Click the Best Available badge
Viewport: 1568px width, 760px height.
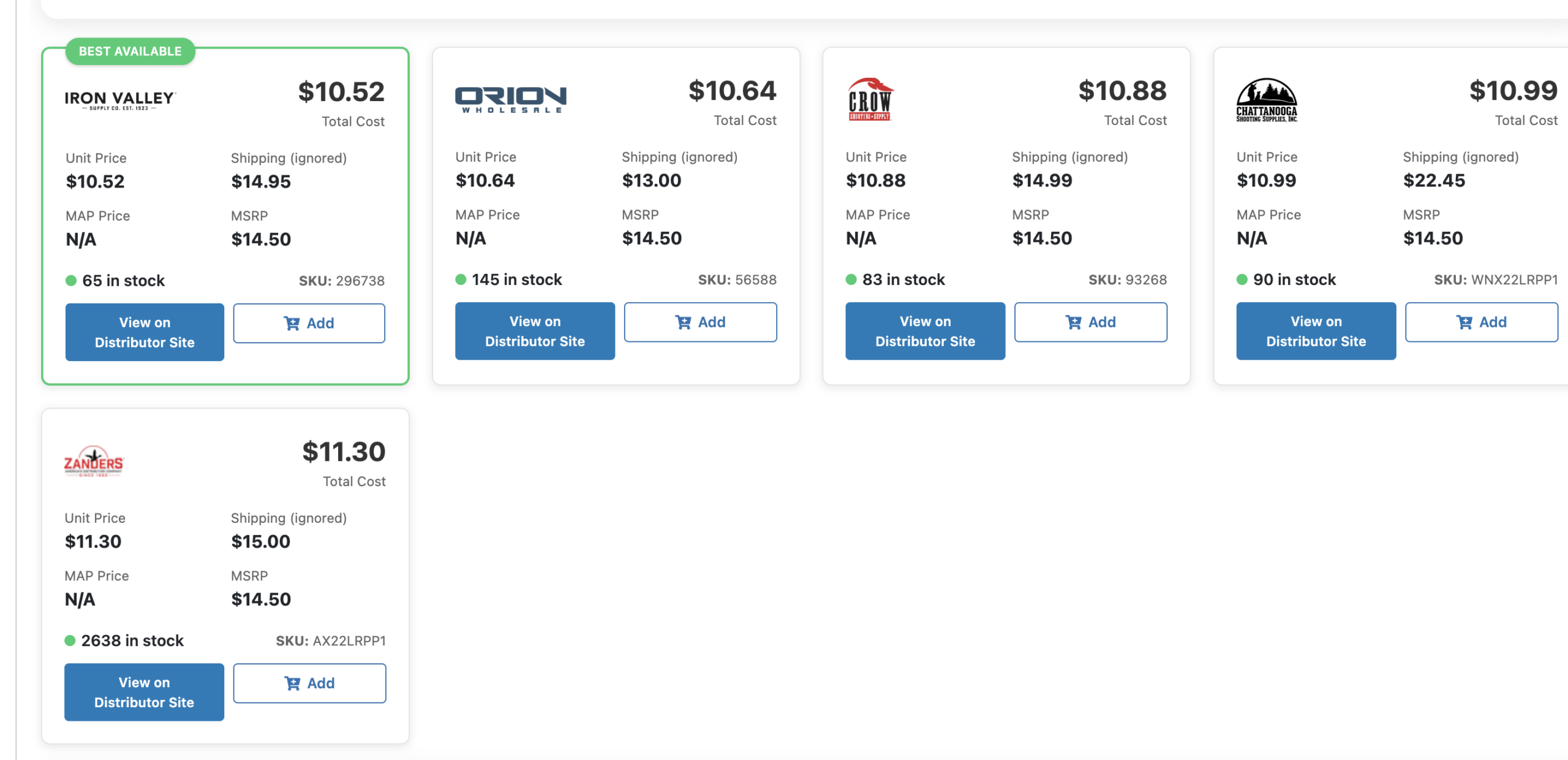130,51
